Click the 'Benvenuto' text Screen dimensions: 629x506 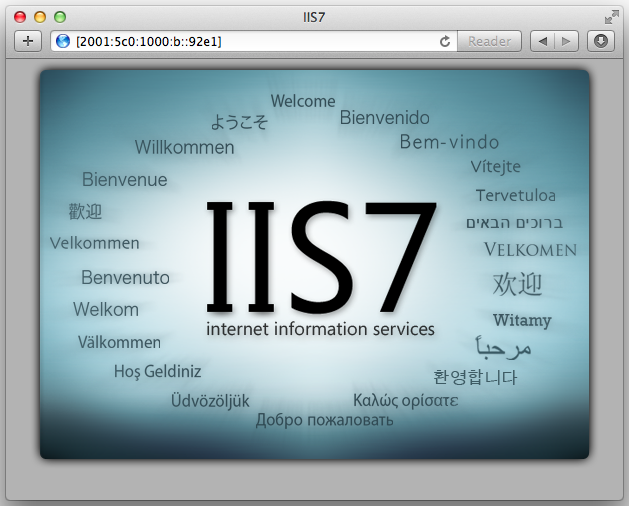click(125, 278)
